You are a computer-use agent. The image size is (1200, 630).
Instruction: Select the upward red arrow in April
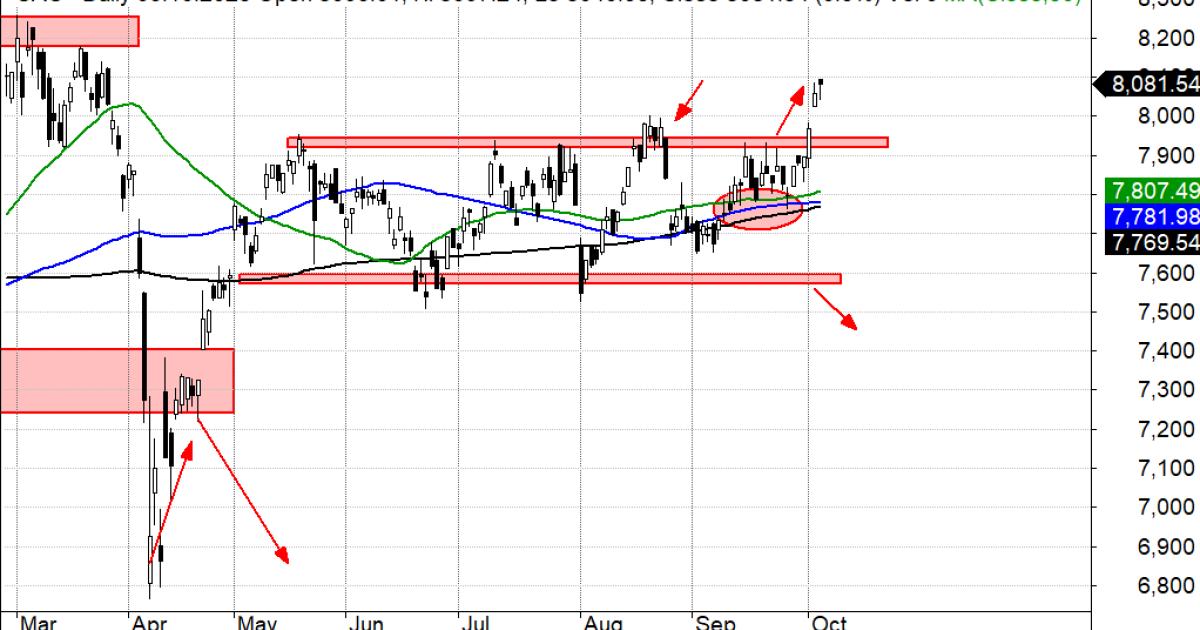[170, 500]
